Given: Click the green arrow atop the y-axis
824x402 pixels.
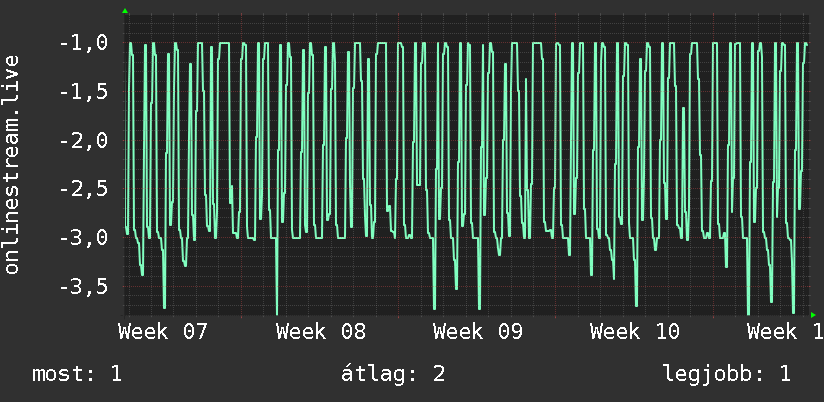Looking at the screenshot, I should pyautogui.click(x=125, y=11).
